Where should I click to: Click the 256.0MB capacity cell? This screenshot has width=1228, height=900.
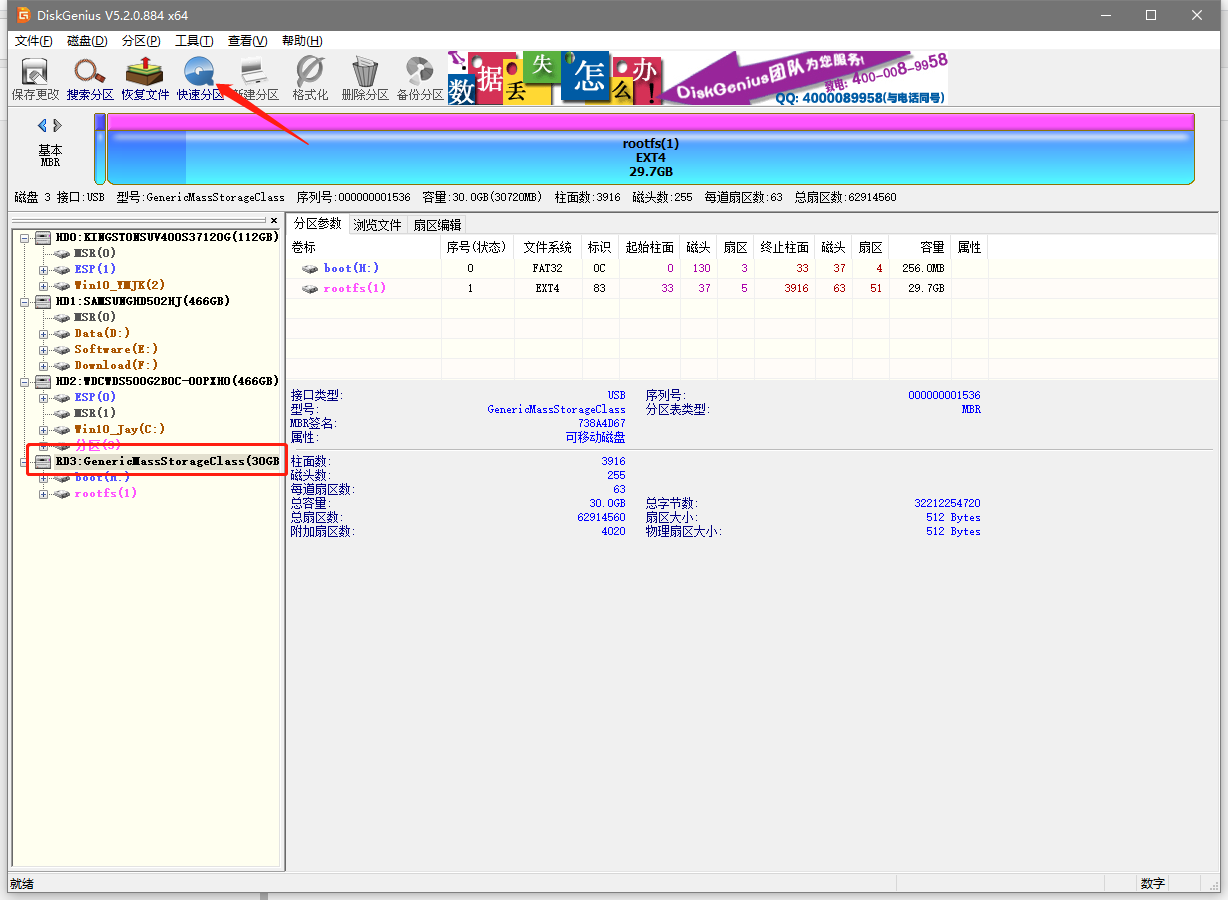pos(921,268)
